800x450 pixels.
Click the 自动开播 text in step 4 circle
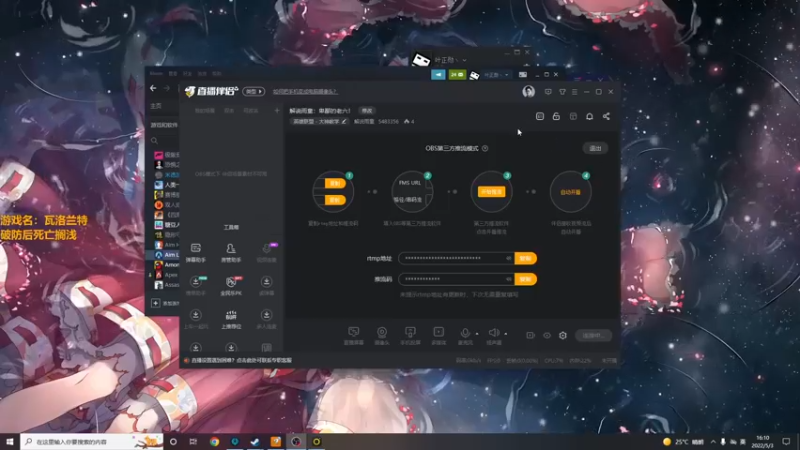pos(570,192)
